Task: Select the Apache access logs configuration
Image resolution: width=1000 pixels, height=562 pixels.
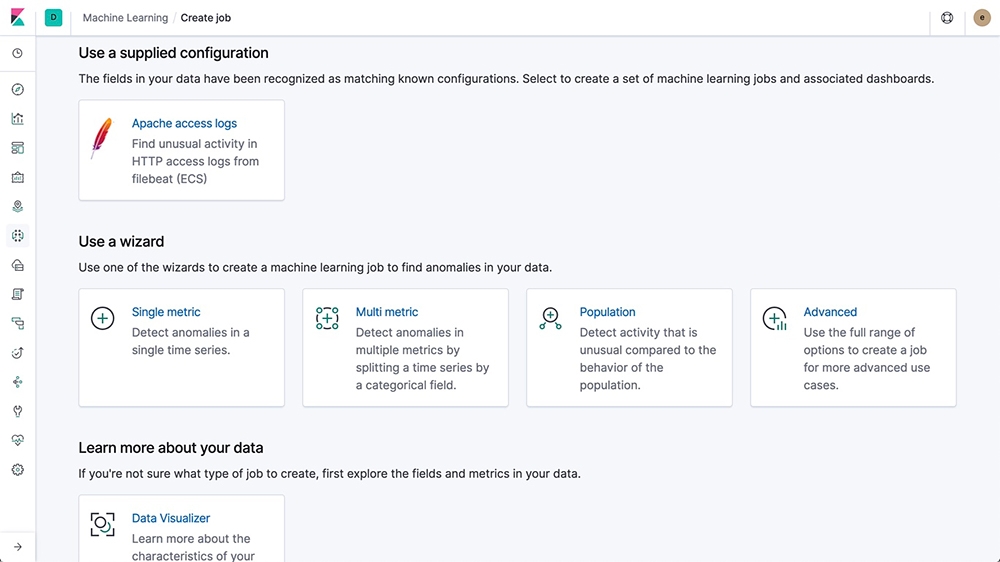Action: (181, 150)
